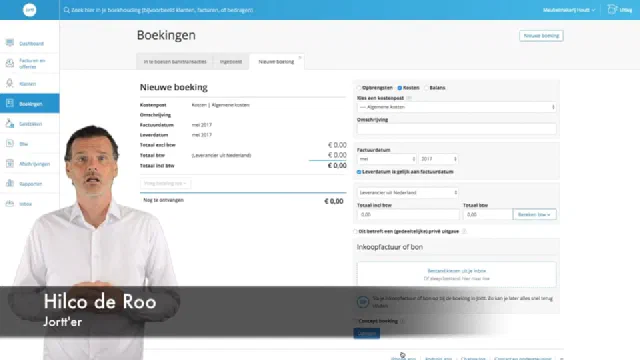Click the Facturen en offertes envelope icon
This screenshot has width=640, height=360.
[x=10, y=63]
